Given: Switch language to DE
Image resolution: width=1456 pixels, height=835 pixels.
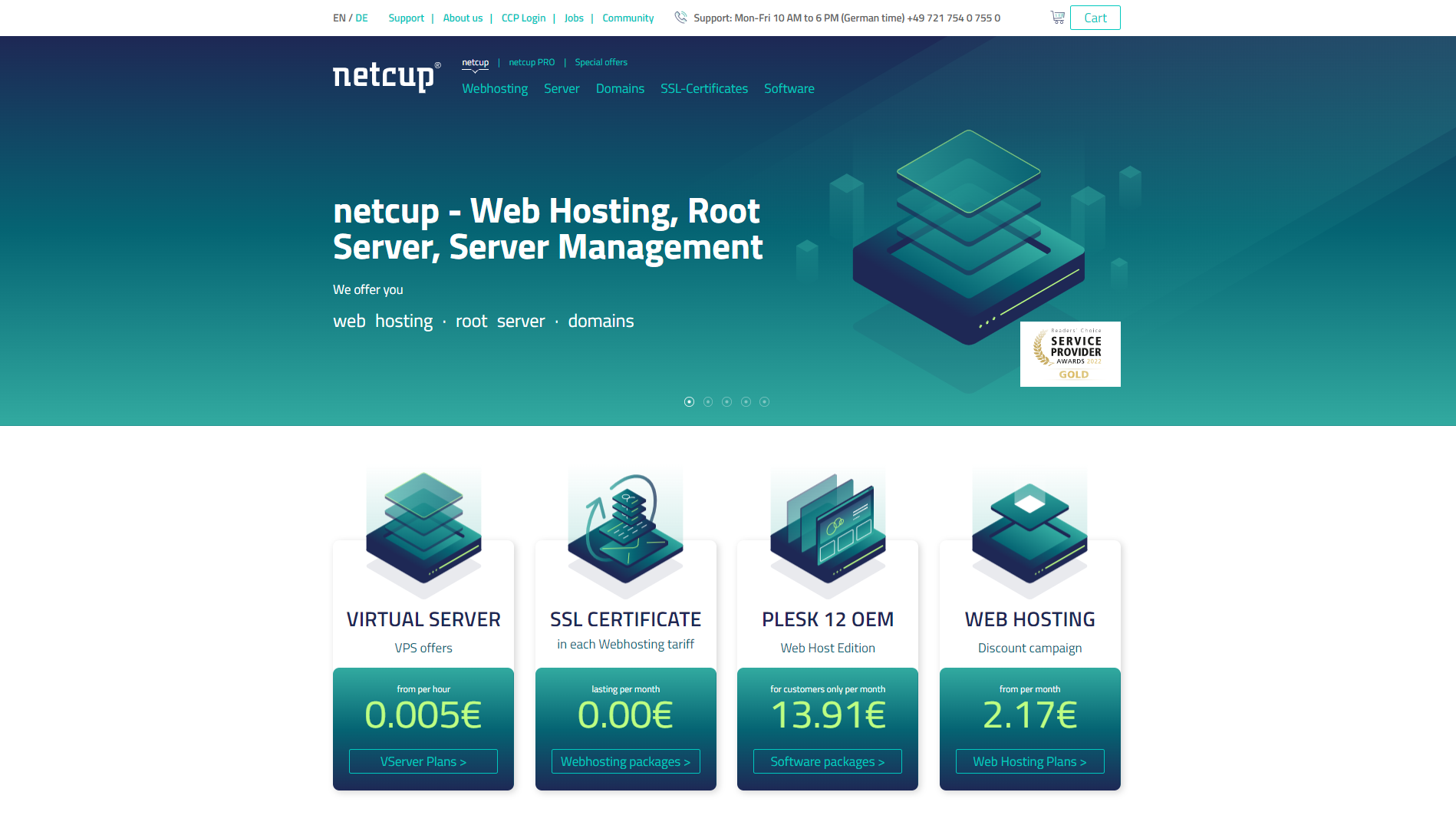Looking at the screenshot, I should [361, 18].
